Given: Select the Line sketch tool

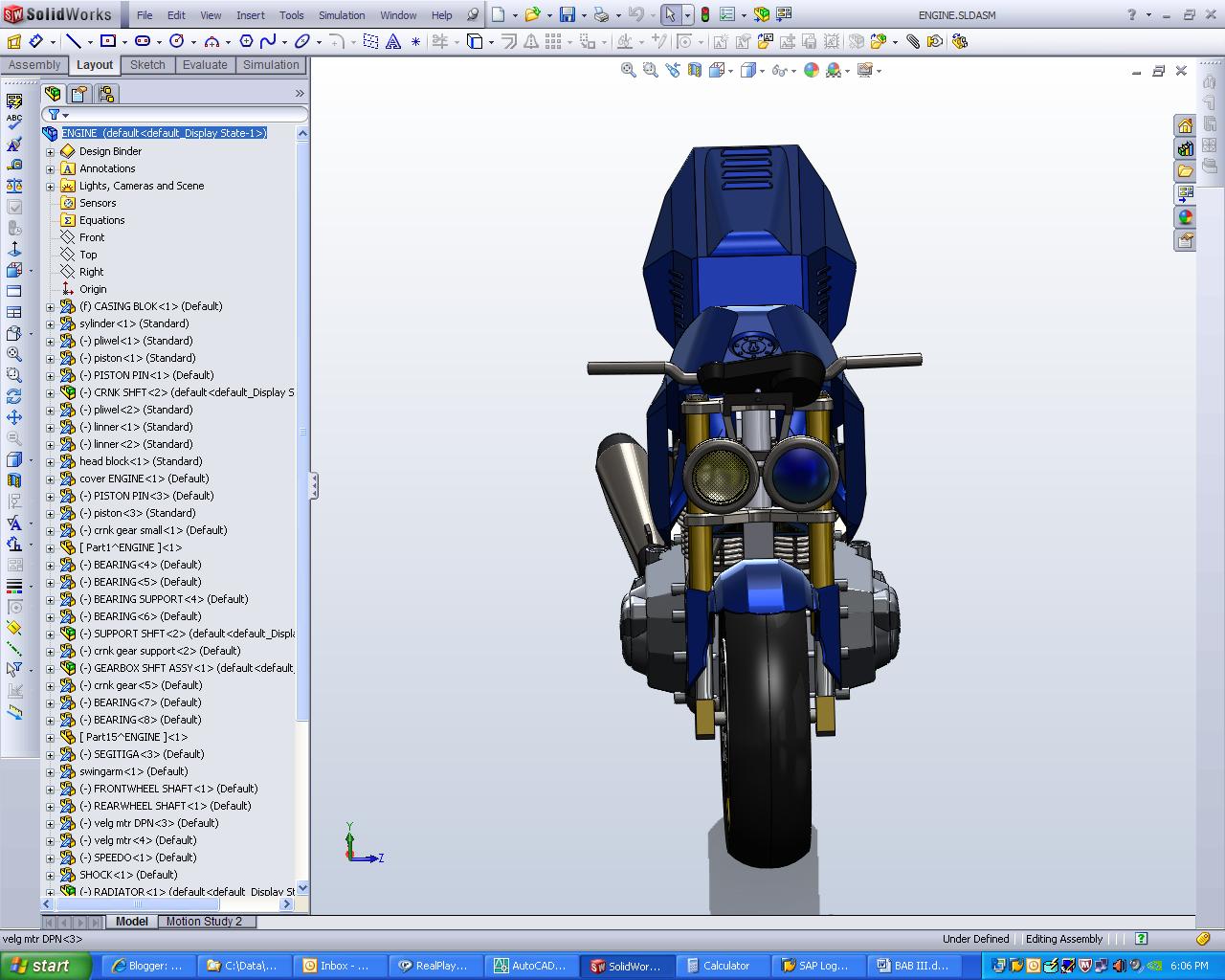Looking at the screenshot, I should (x=75, y=41).
